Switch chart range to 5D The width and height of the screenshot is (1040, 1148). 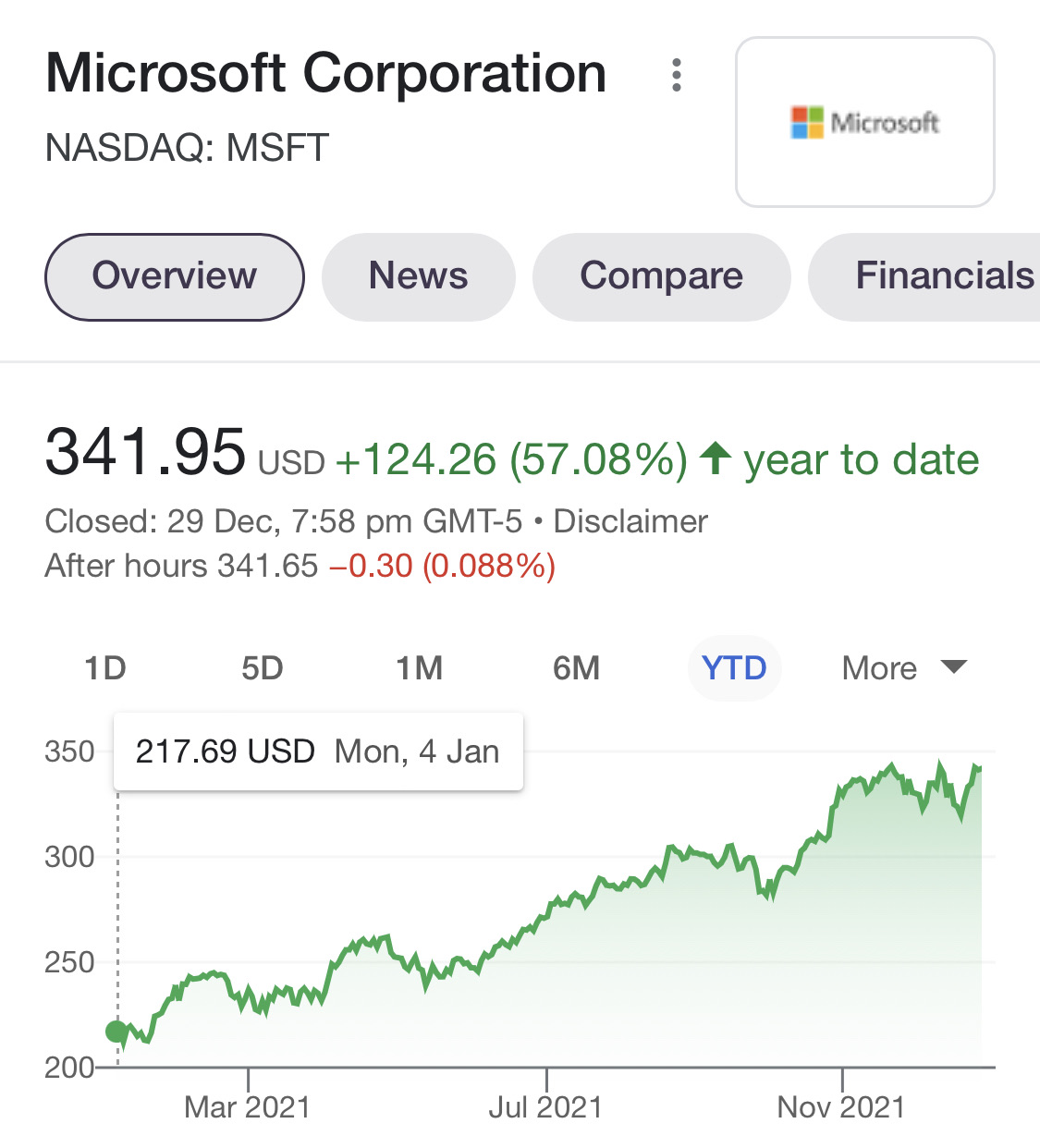[x=262, y=668]
